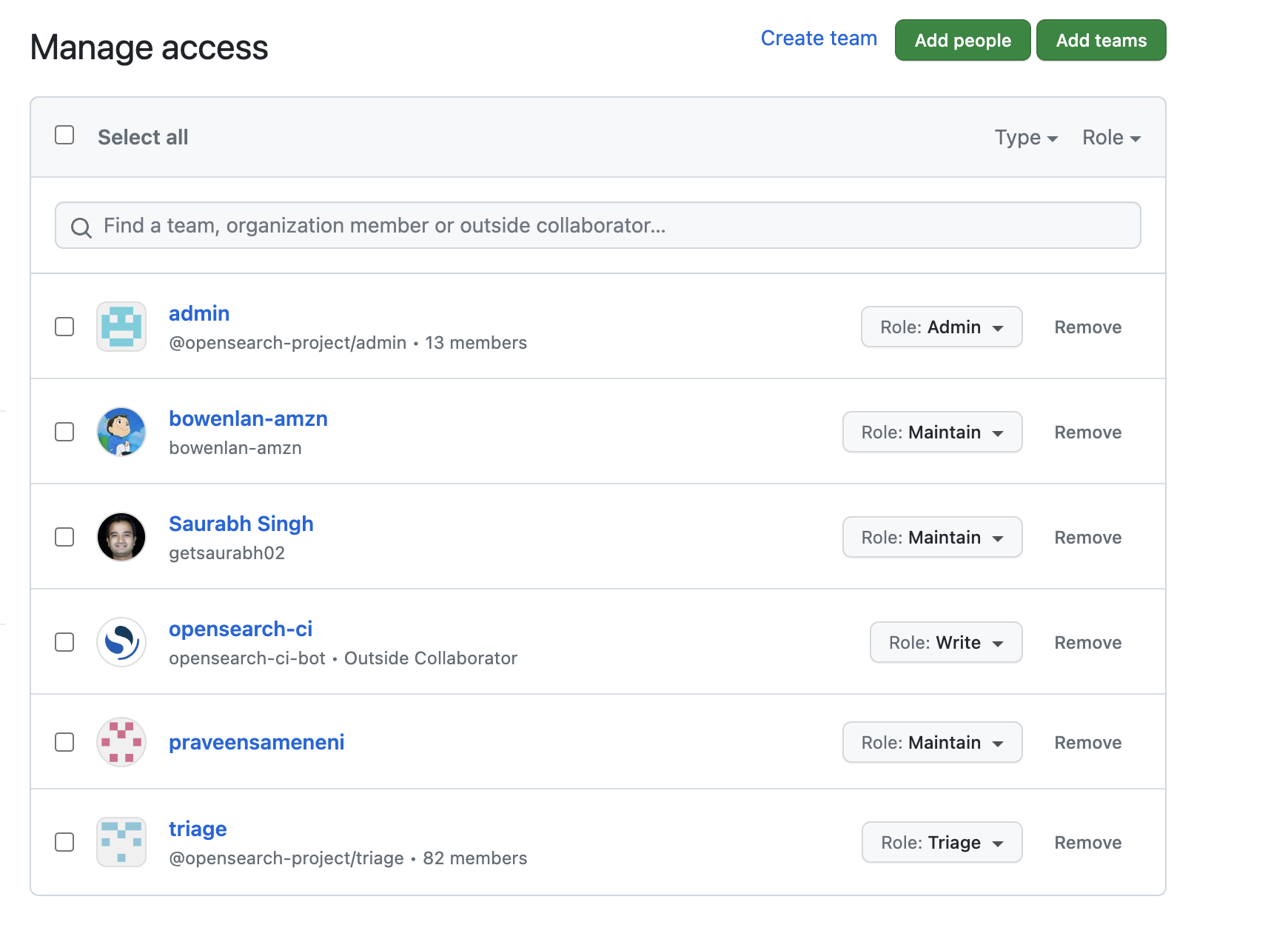Viewport: 1288px width, 945px height.
Task: Open opensearch-ci's Role: Write dropdown
Action: click(x=945, y=642)
